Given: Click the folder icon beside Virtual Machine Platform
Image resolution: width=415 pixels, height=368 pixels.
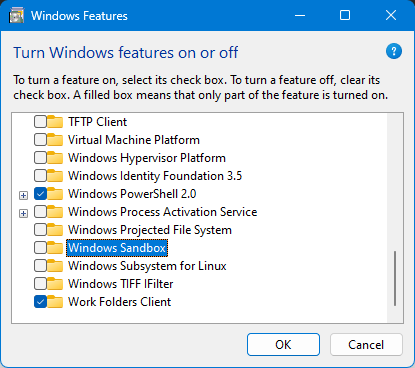Looking at the screenshot, I should coord(55,140).
